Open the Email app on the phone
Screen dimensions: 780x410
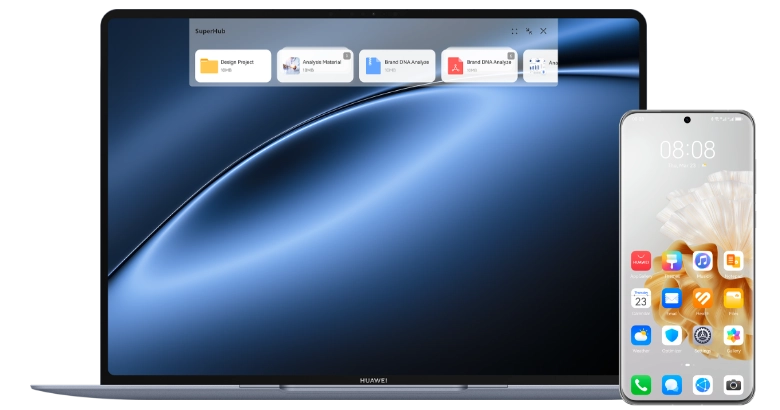click(x=672, y=299)
